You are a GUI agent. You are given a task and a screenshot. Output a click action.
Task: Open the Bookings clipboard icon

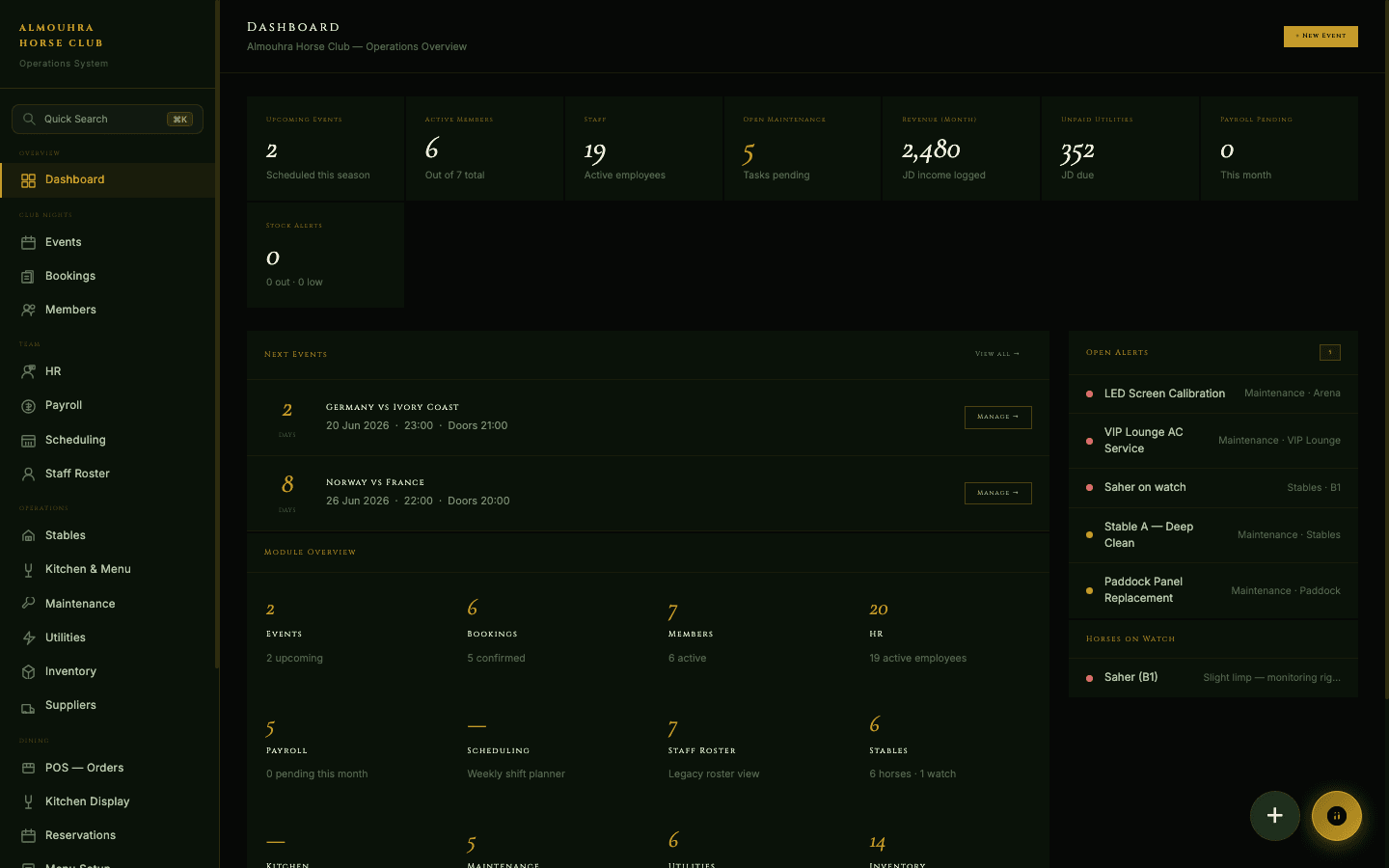[x=28, y=277]
